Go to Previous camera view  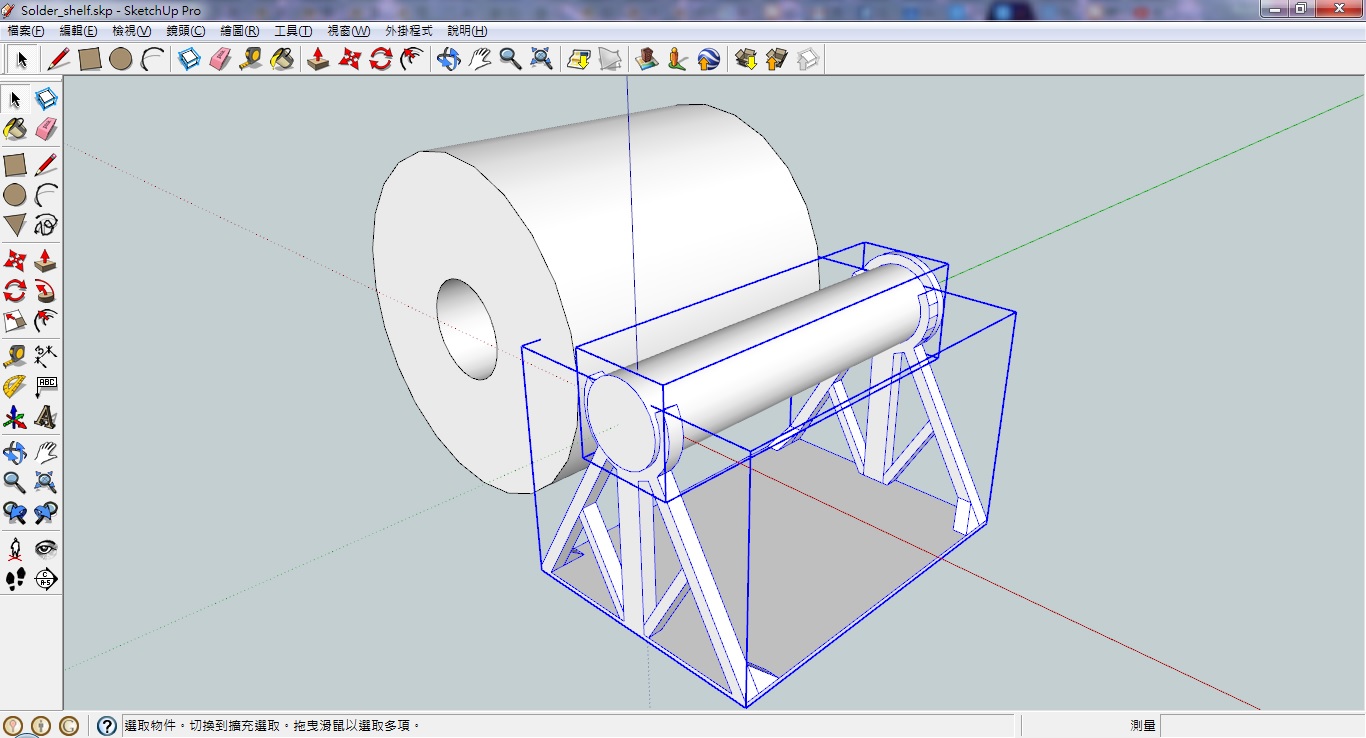15,512
